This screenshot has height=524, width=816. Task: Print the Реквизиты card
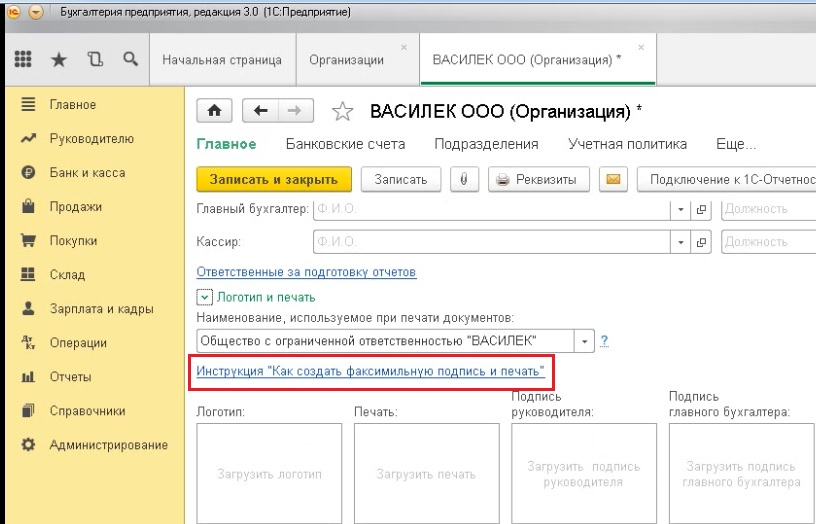[x=539, y=180]
